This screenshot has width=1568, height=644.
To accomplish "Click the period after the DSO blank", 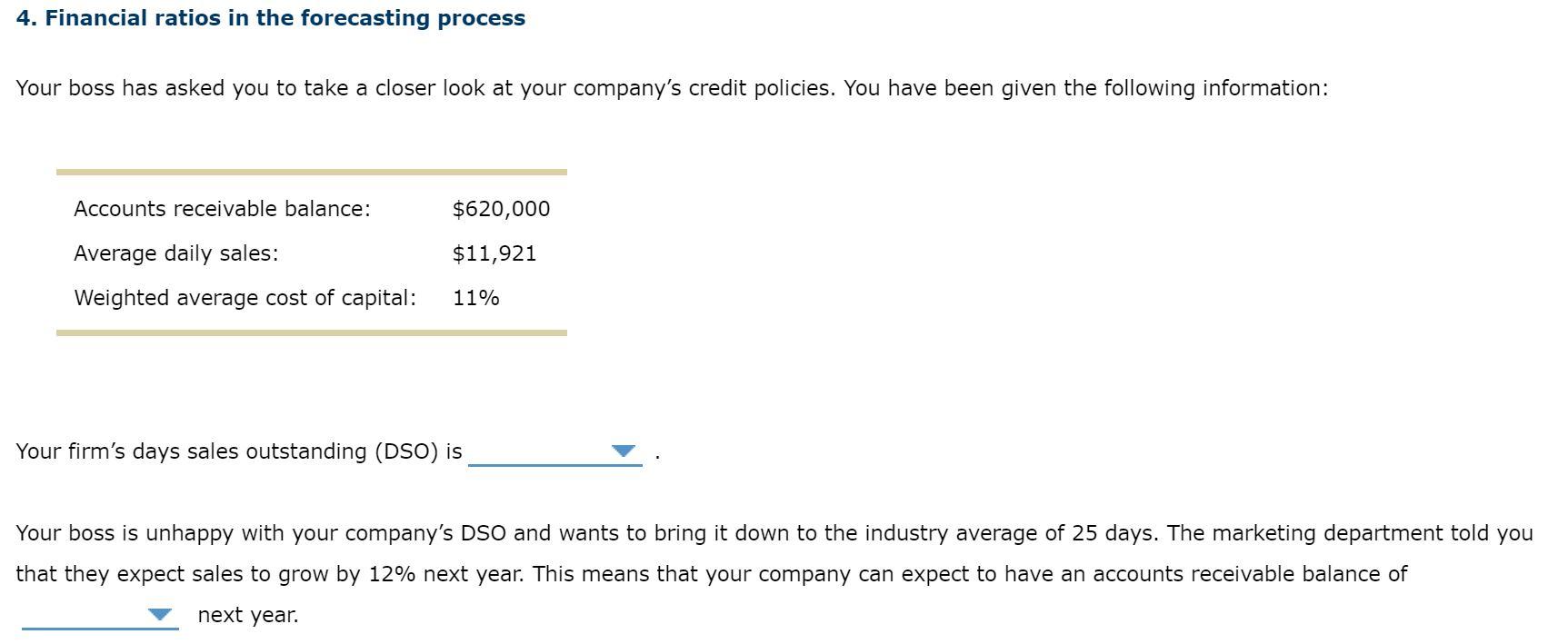I will 656,453.
